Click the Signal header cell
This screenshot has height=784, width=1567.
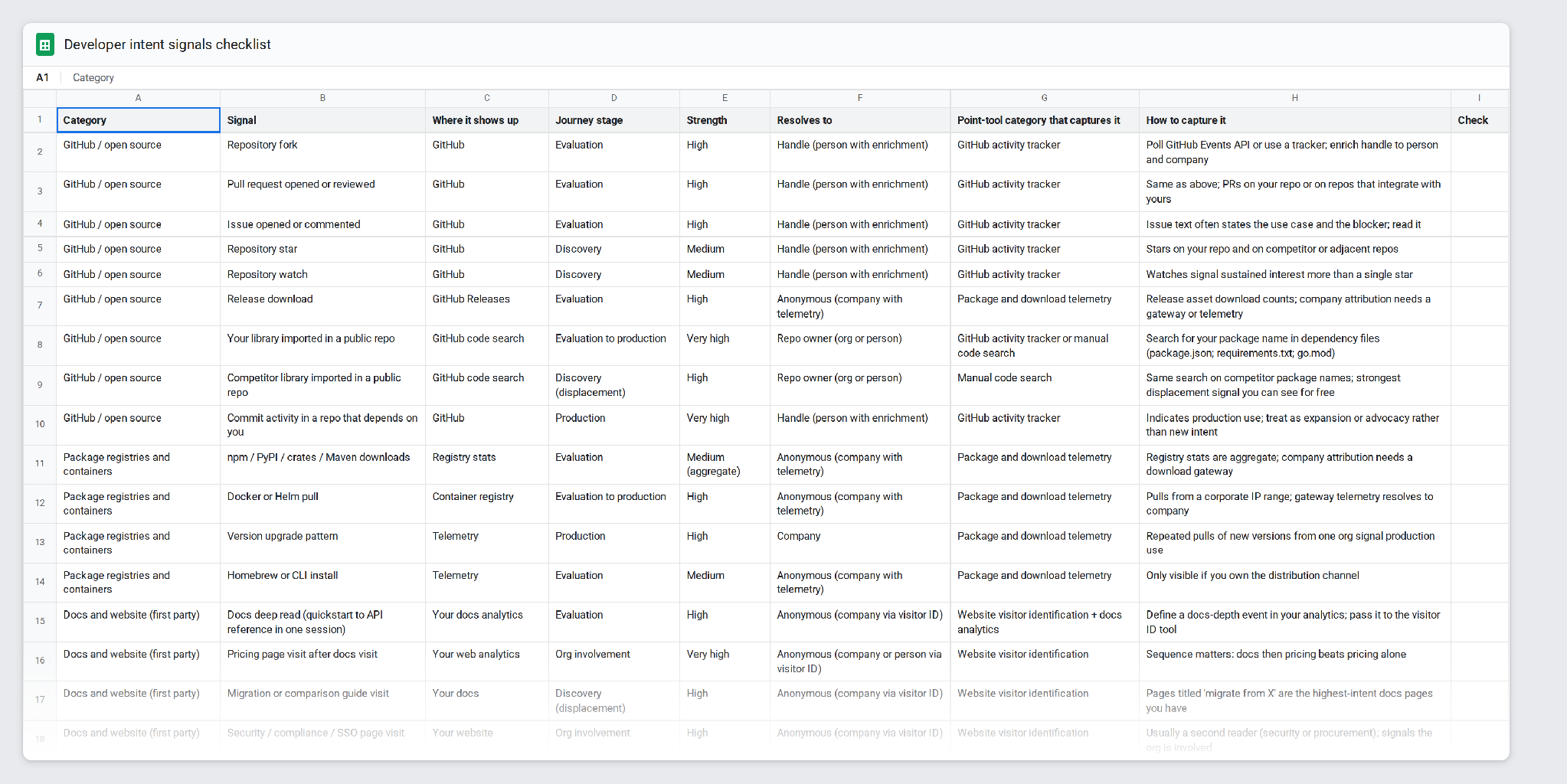click(x=322, y=120)
